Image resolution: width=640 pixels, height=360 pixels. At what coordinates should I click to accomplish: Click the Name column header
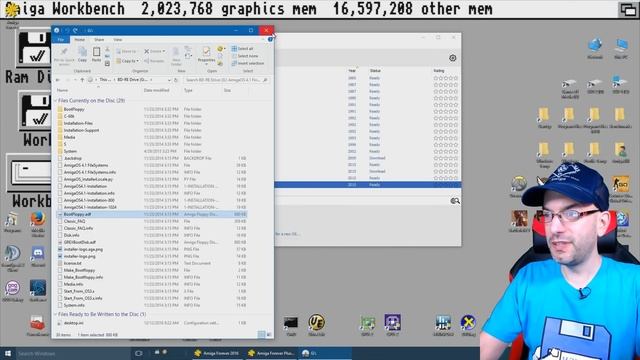(x=62, y=90)
